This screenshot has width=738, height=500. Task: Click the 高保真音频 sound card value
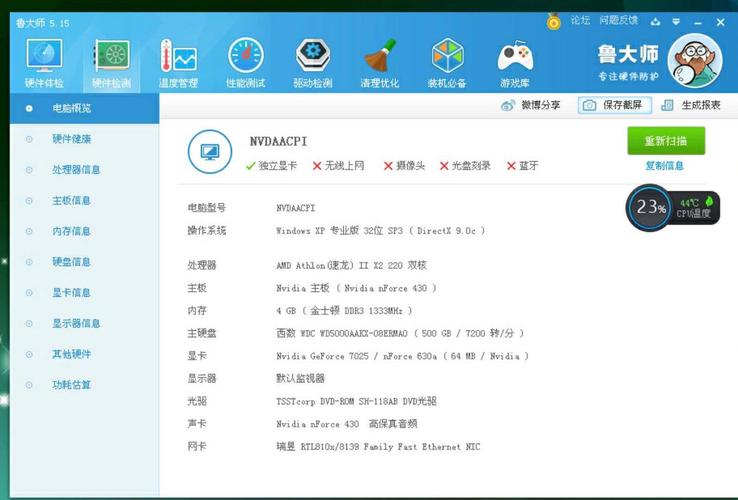pos(346,424)
